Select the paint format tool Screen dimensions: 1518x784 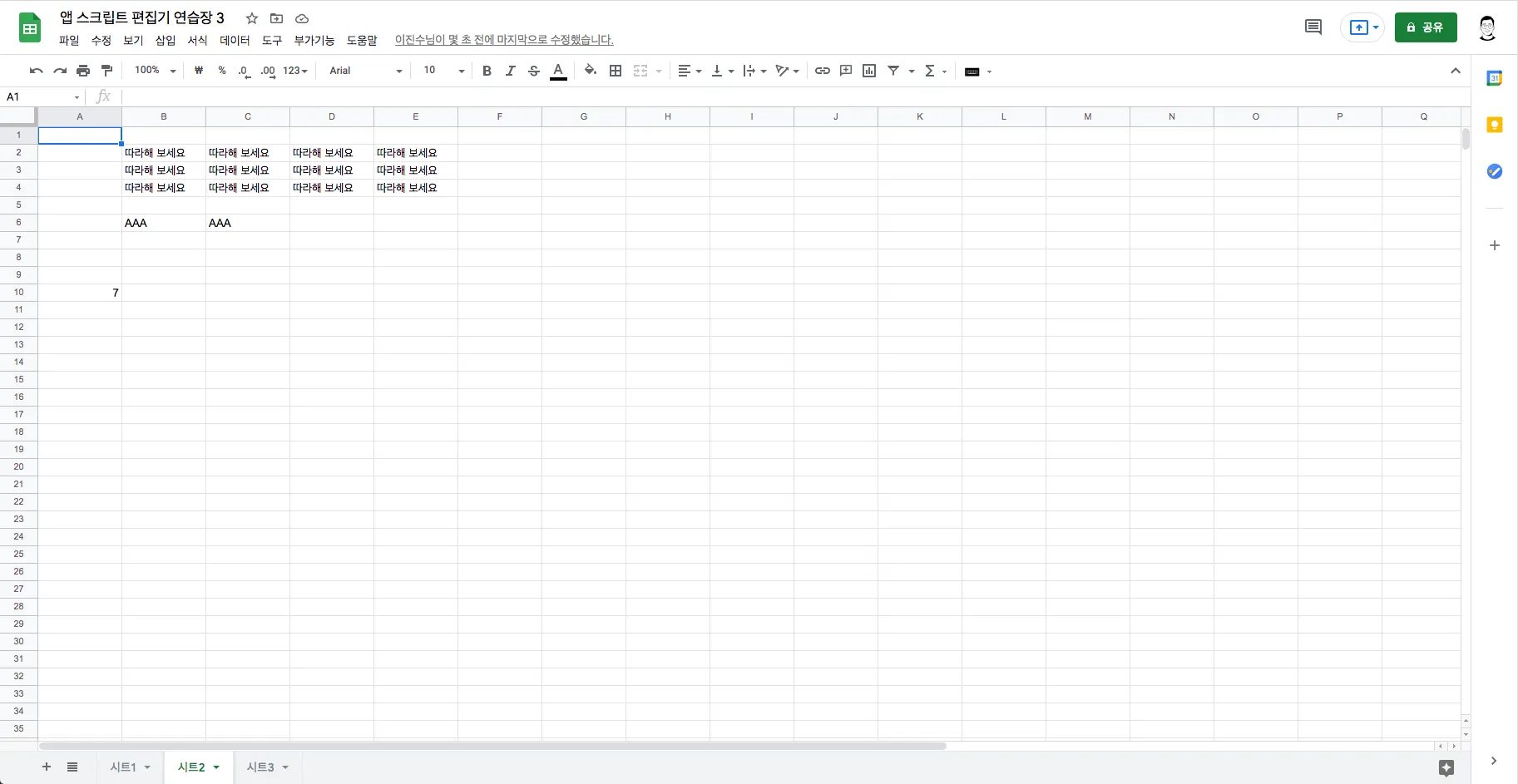pyautogui.click(x=106, y=71)
